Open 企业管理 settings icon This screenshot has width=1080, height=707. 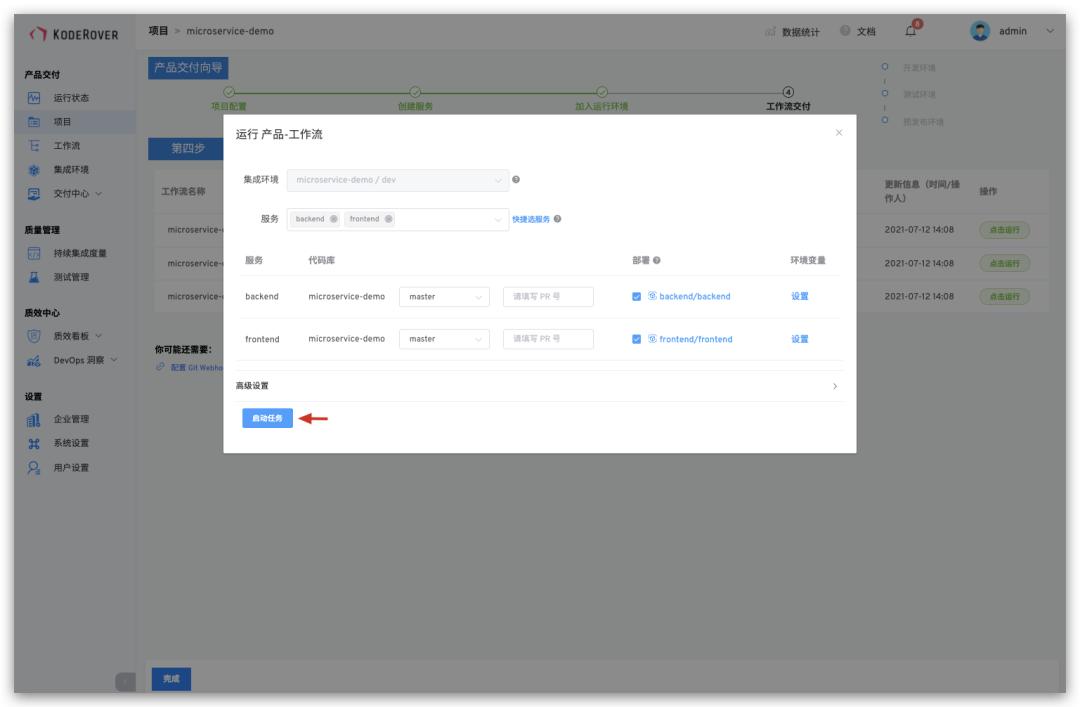34,419
